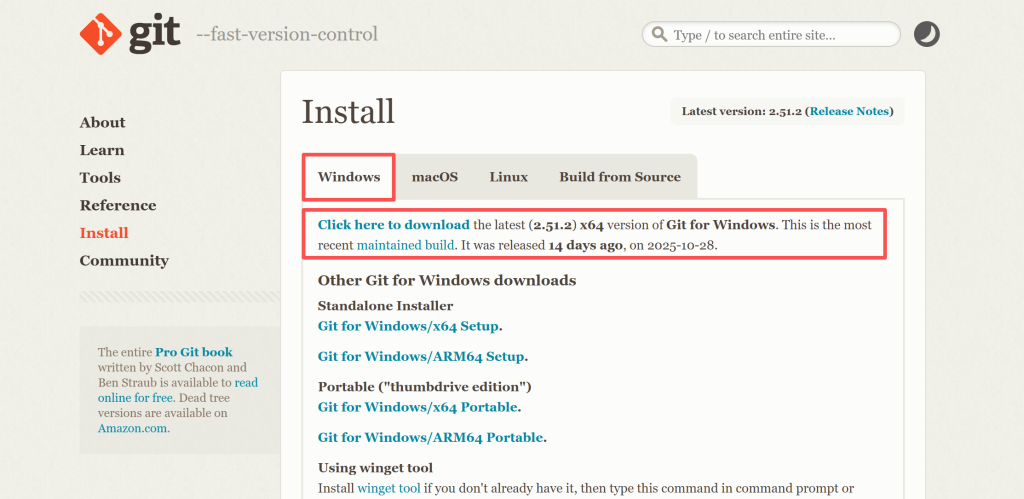Select the Install sidebar item

104,233
